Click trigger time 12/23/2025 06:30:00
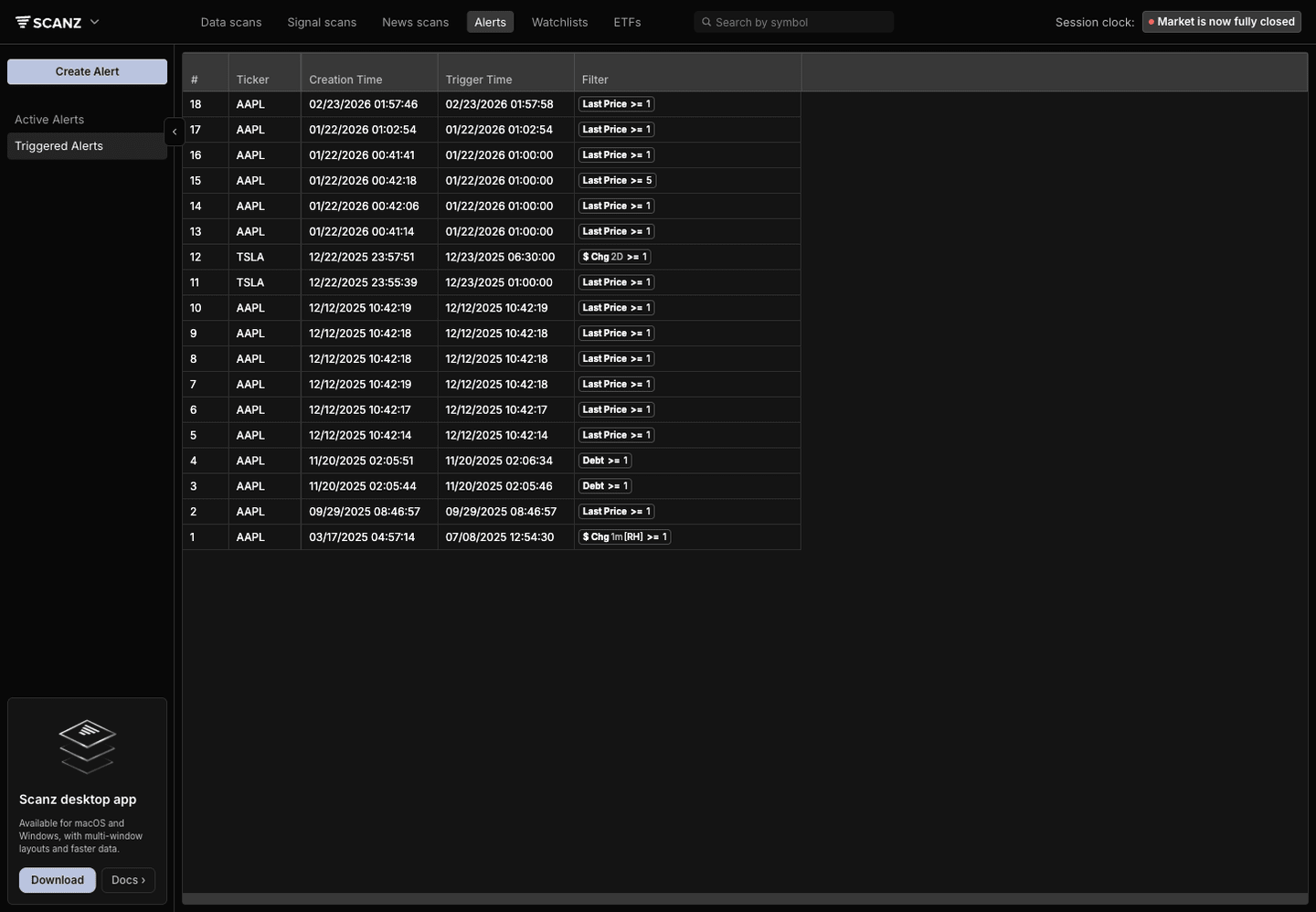 tap(500, 257)
